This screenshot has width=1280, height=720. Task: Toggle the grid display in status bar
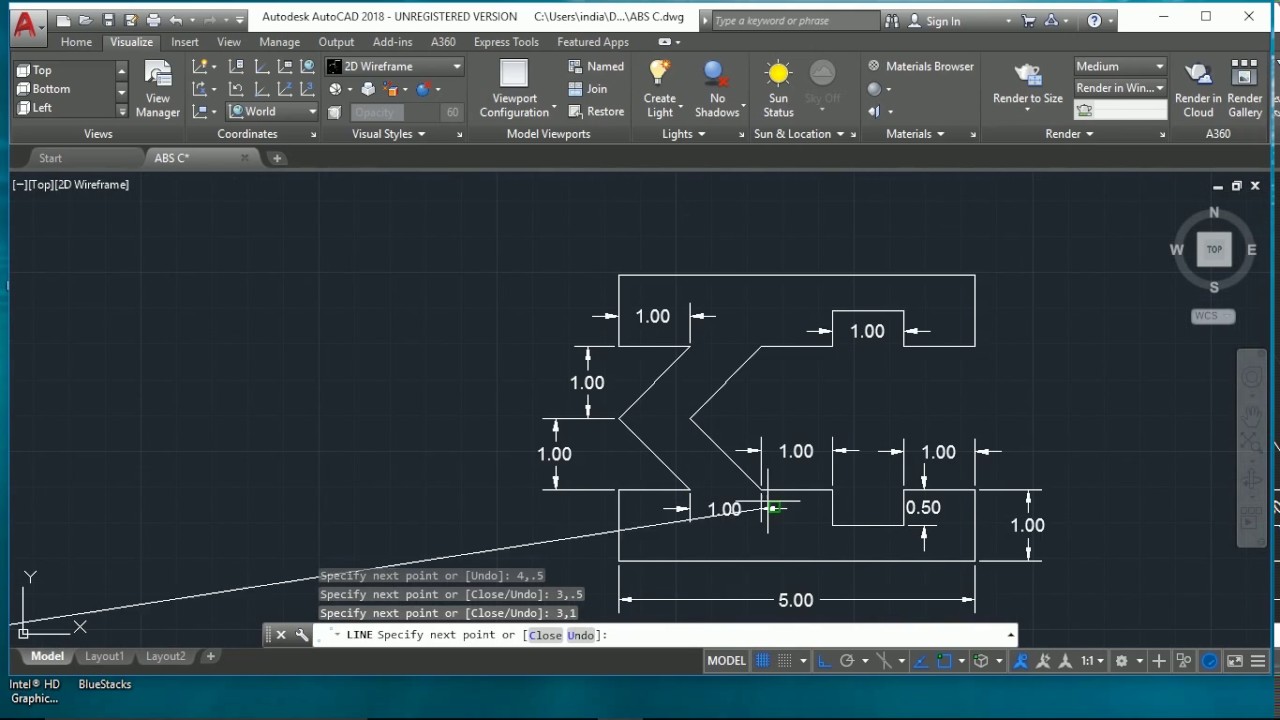(762, 660)
